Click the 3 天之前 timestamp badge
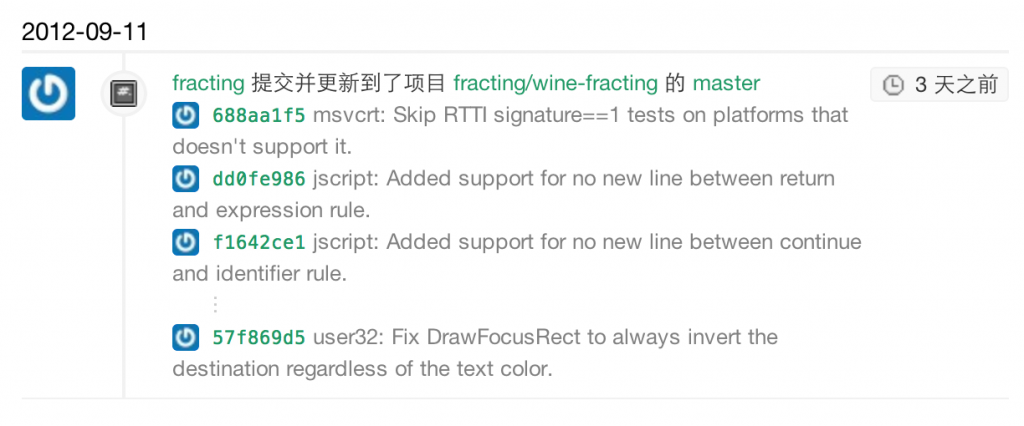Image resolution: width=1024 pixels, height=426 pixels. (x=939, y=84)
